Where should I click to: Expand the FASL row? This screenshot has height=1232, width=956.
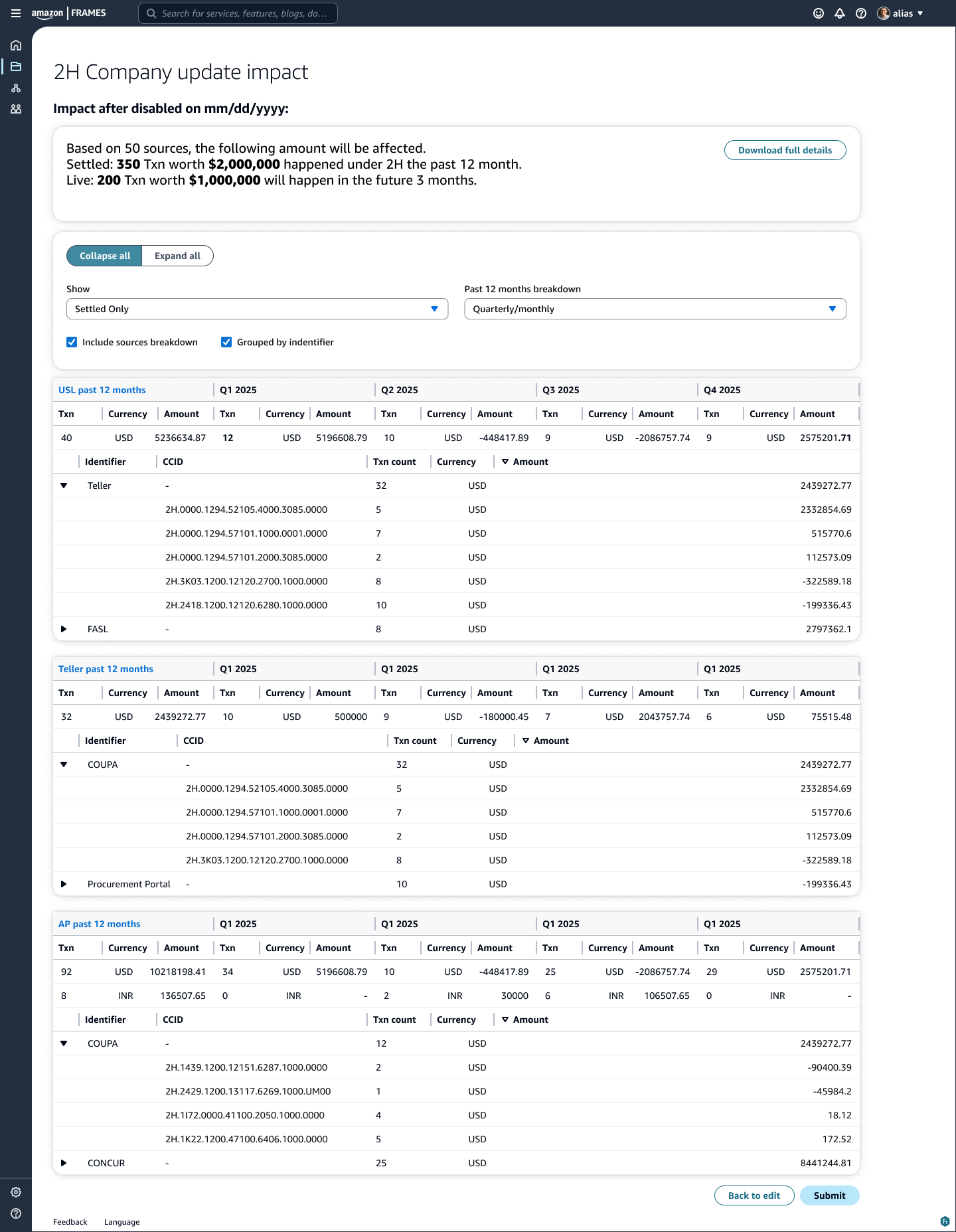[64, 629]
